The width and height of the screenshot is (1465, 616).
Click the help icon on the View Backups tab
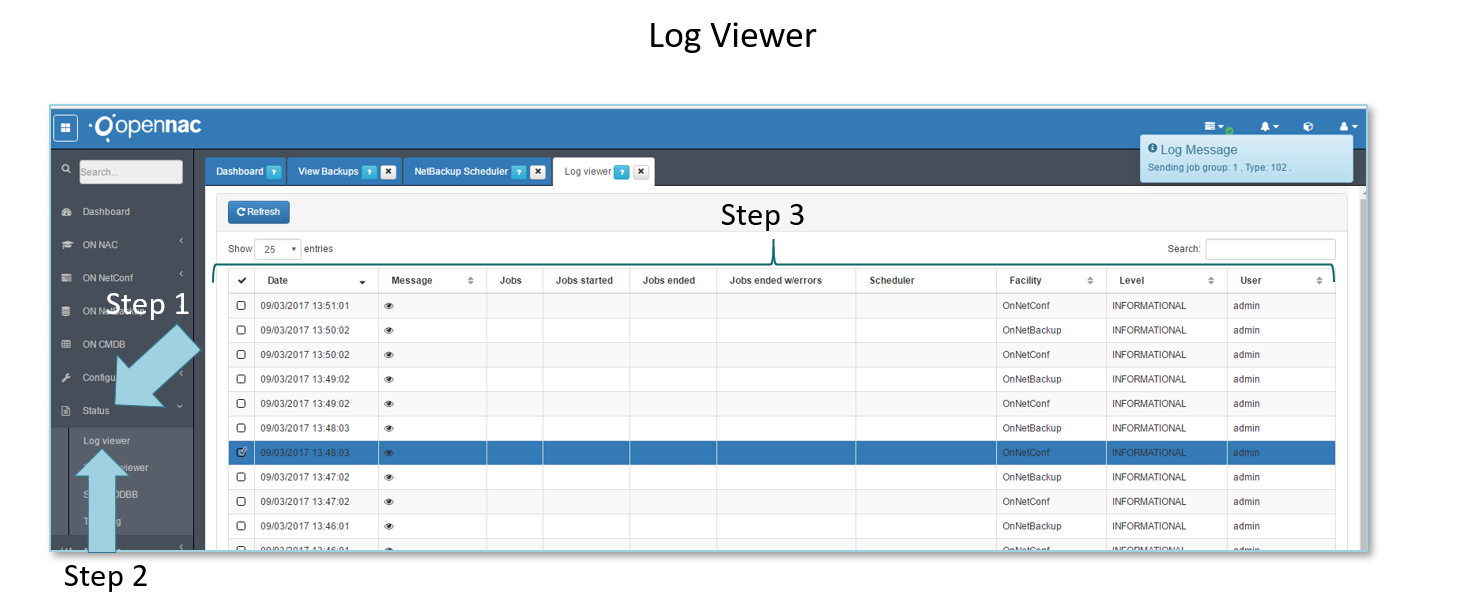tap(369, 172)
